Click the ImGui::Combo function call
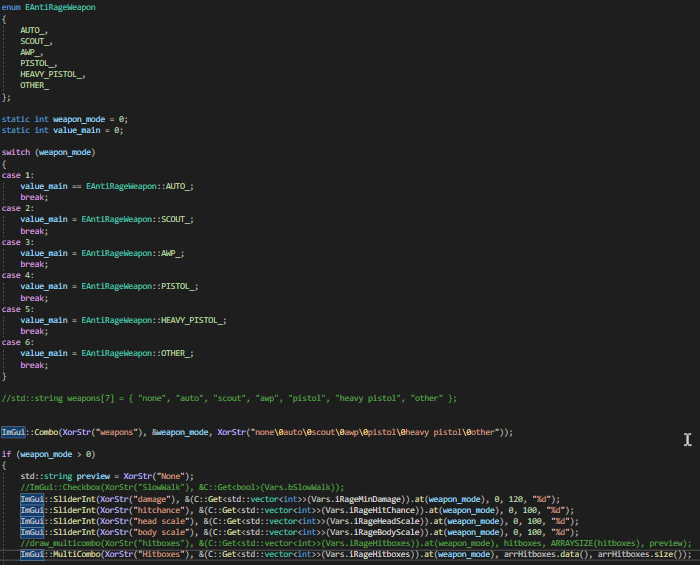 click(x=31, y=431)
